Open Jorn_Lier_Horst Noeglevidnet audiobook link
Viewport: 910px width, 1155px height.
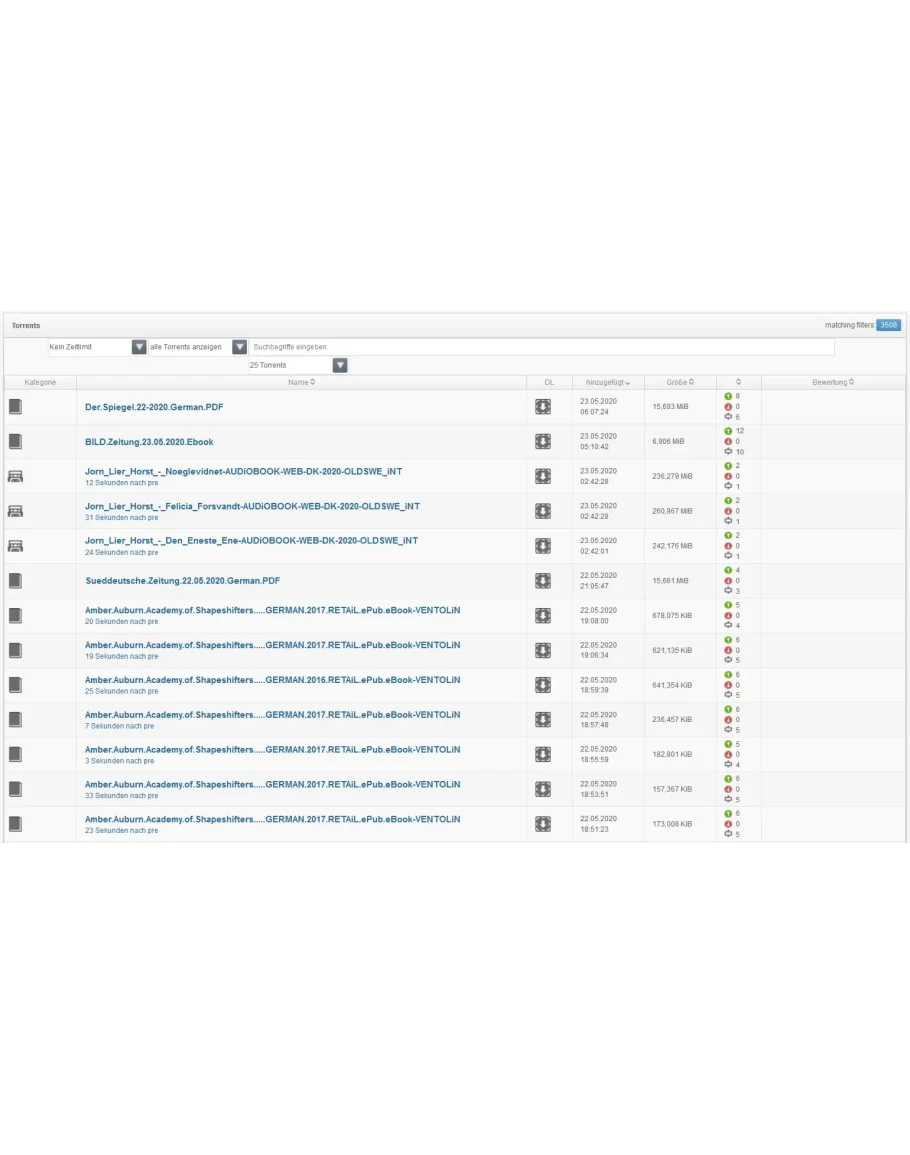pyautogui.click(x=243, y=471)
